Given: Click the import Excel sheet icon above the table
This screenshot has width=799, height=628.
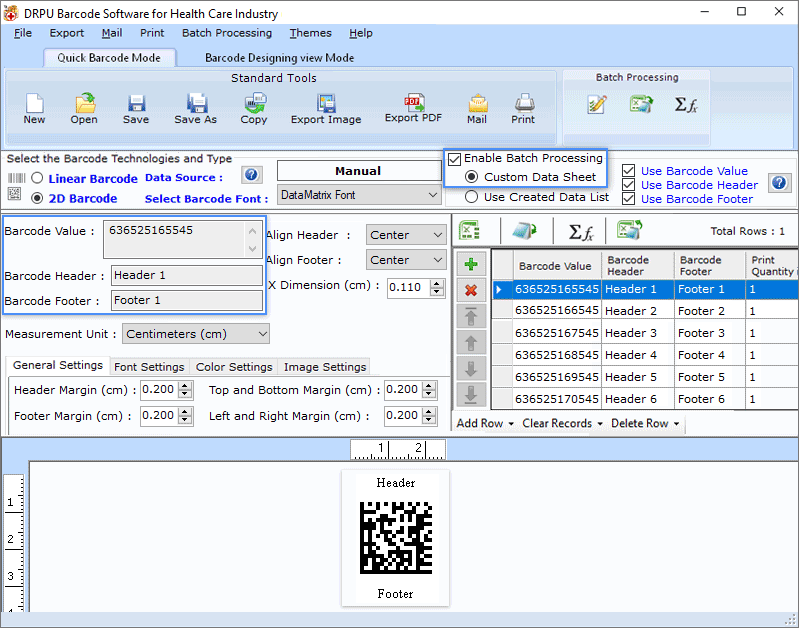Looking at the screenshot, I should coord(469,230).
